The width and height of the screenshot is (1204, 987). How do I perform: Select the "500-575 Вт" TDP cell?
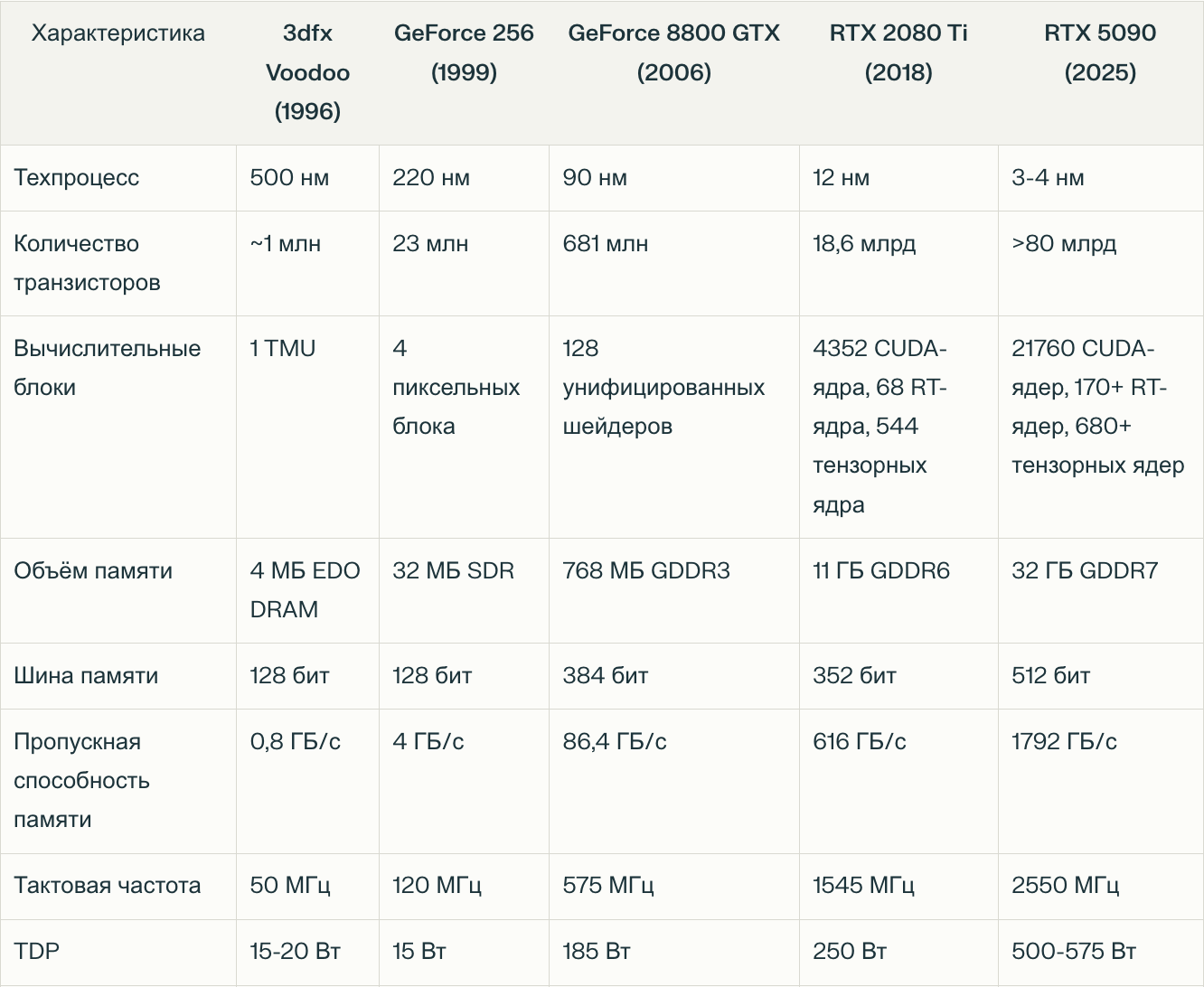click(x=1074, y=951)
